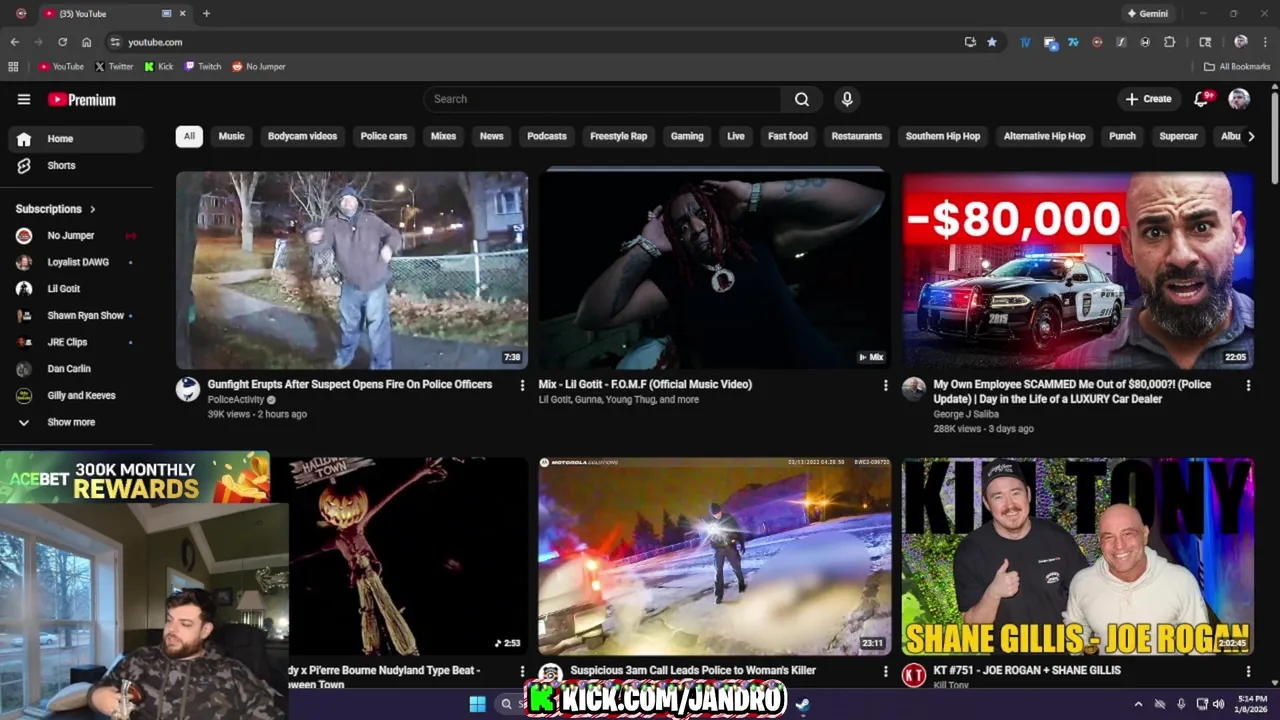The height and width of the screenshot is (720, 1280).
Task: Open Shorts in sidebar
Action: pyautogui.click(x=76, y=165)
